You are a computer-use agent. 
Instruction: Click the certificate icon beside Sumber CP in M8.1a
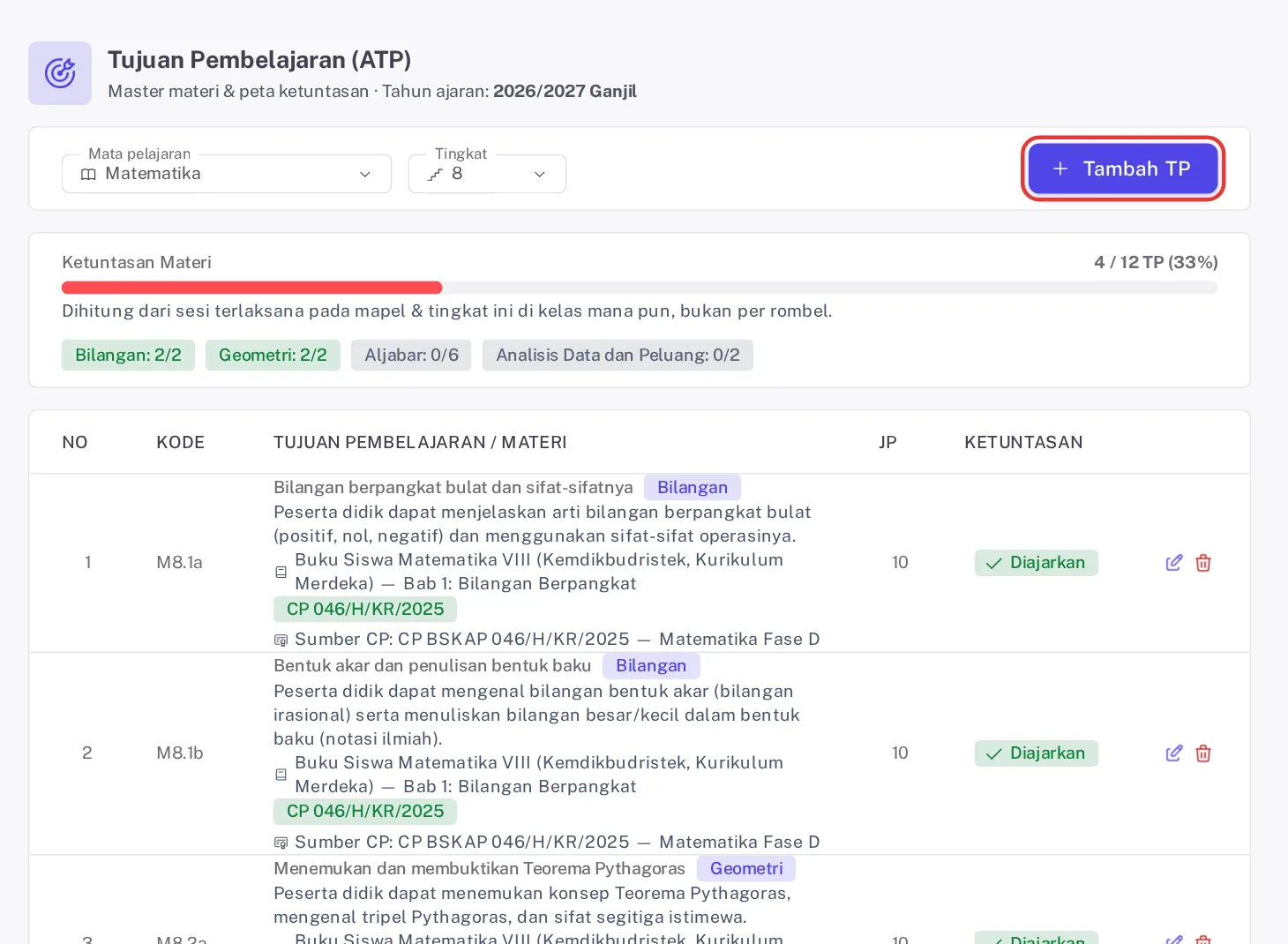pyautogui.click(x=281, y=640)
